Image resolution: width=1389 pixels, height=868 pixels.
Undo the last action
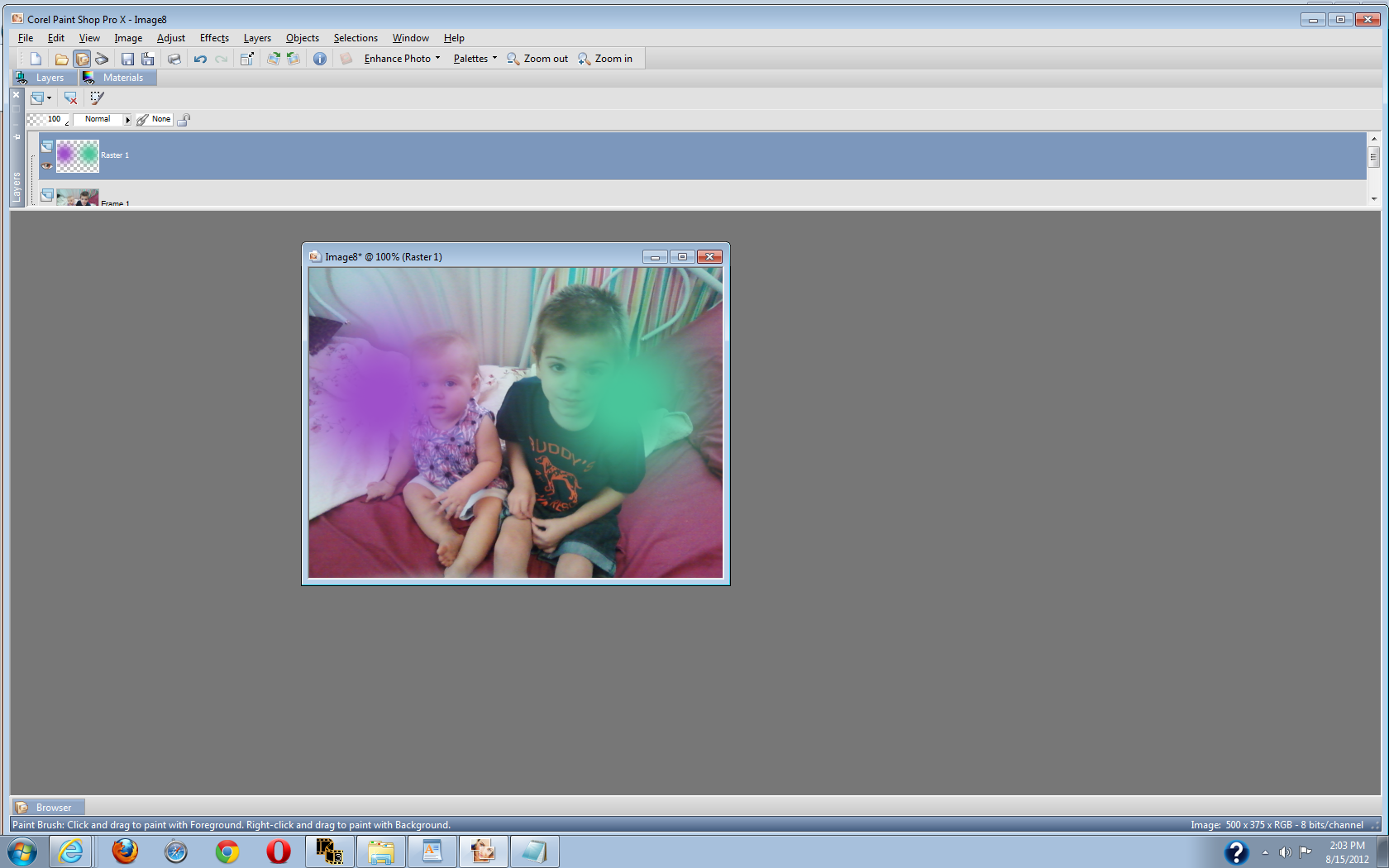(x=200, y=59)
